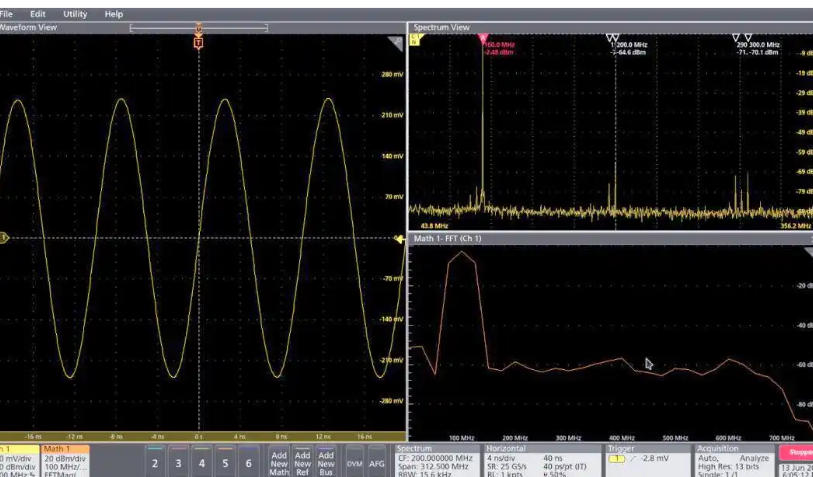813x477 pixels.
Task: Click the red 100.0 MHz peak marker
Action: (x=483, y=40)
